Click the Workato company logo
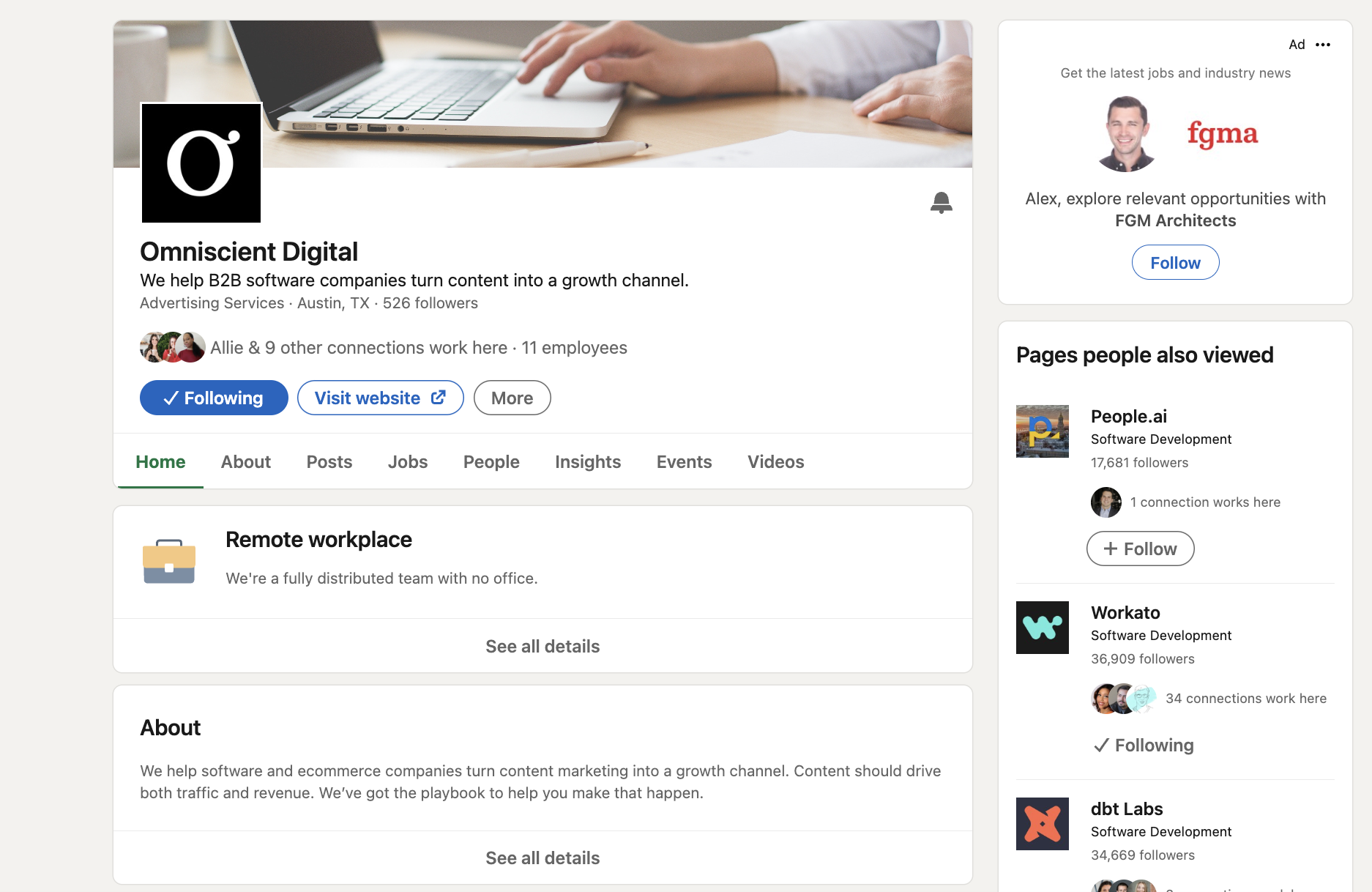 click(1041, 627)
